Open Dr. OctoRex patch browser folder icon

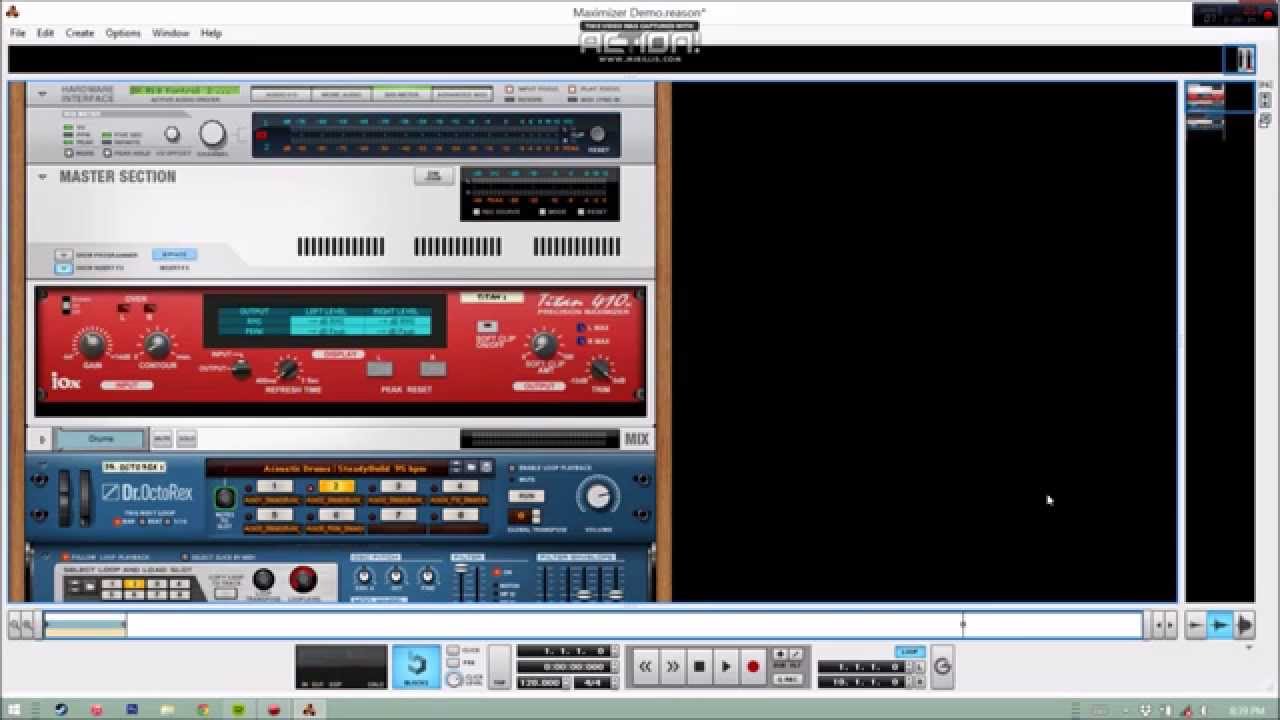click(472, 467)
